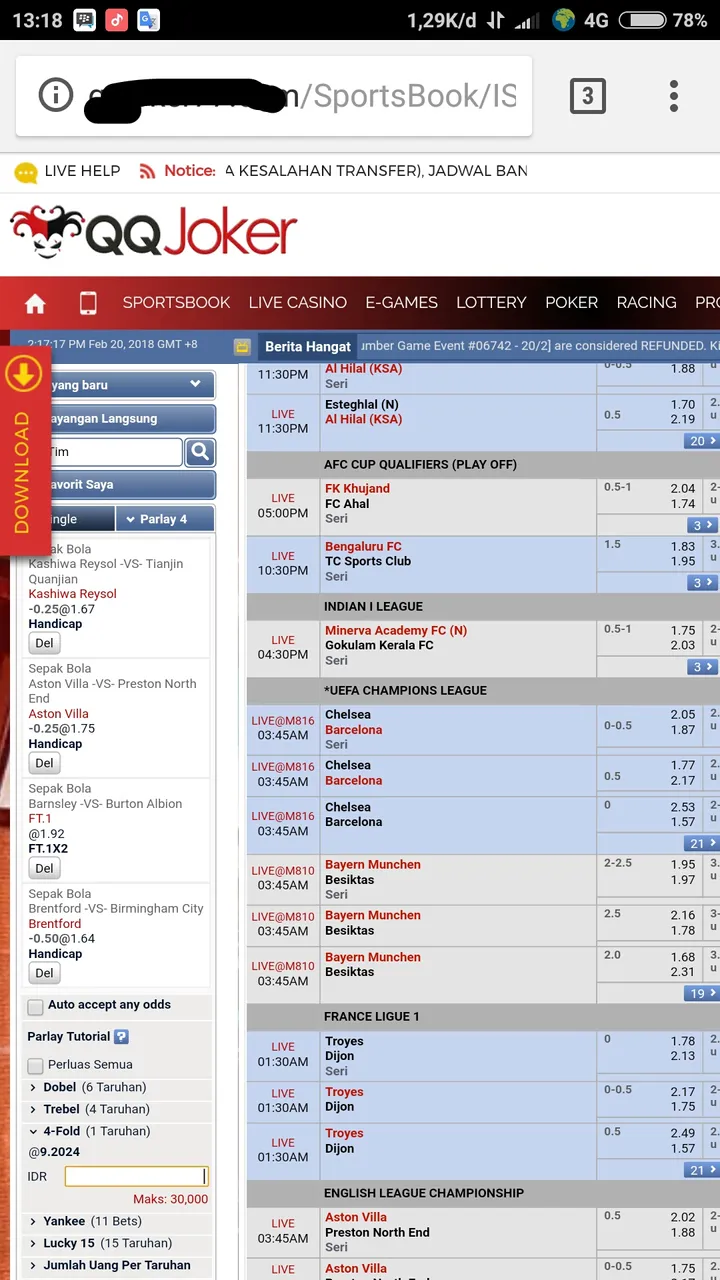
Task: Open LIVE CASINO menu
Action: click(x=298, y=302)
